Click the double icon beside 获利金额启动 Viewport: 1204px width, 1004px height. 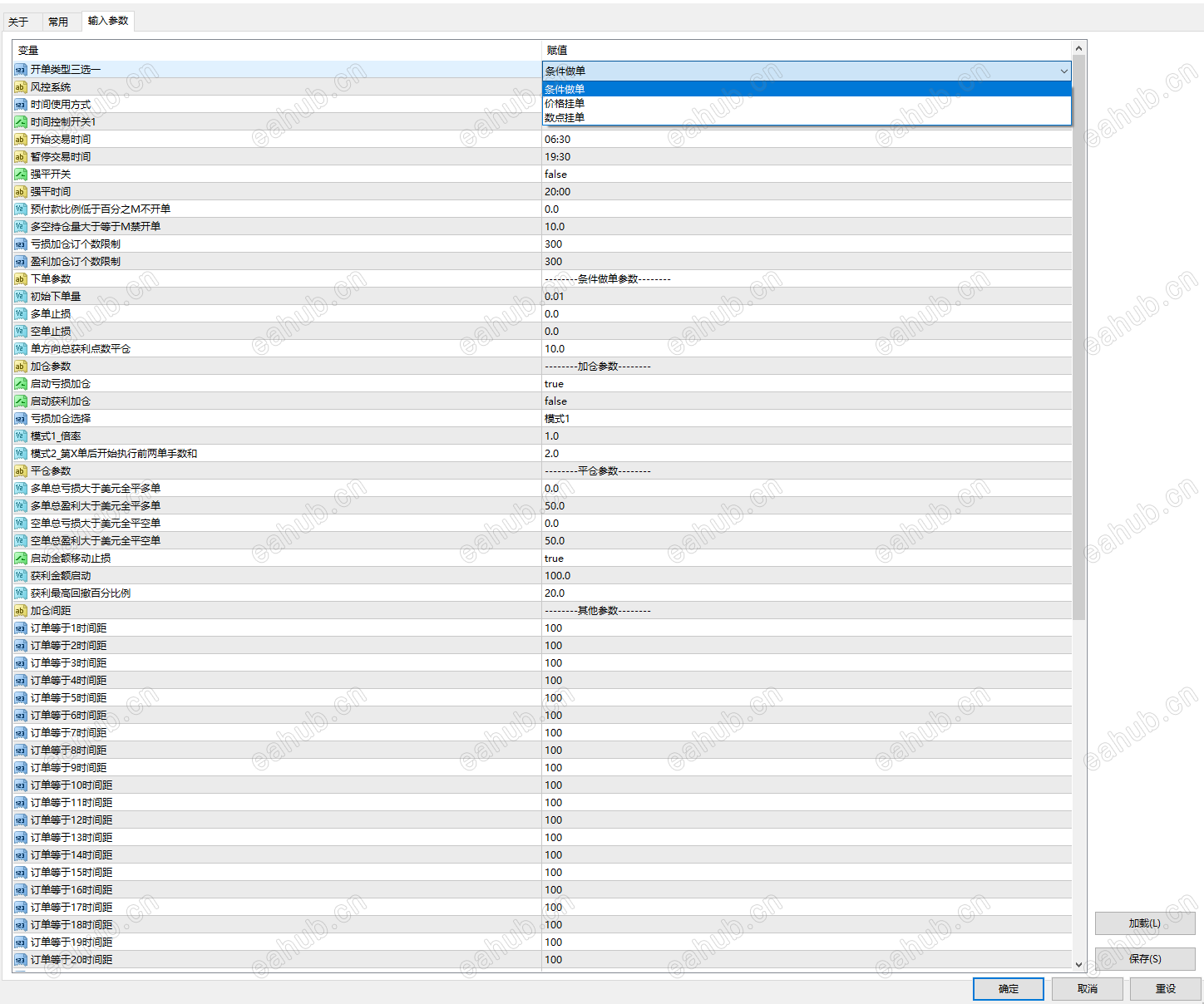21,576
